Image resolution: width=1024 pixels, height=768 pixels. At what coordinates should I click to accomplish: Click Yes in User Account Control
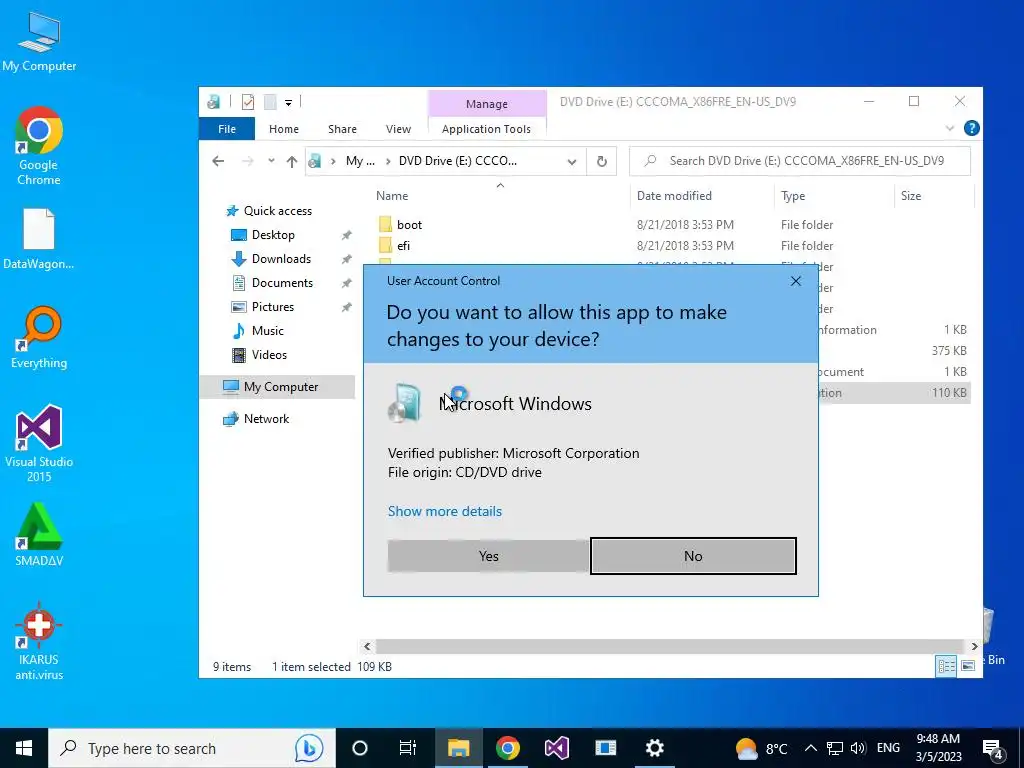[488, 556]
